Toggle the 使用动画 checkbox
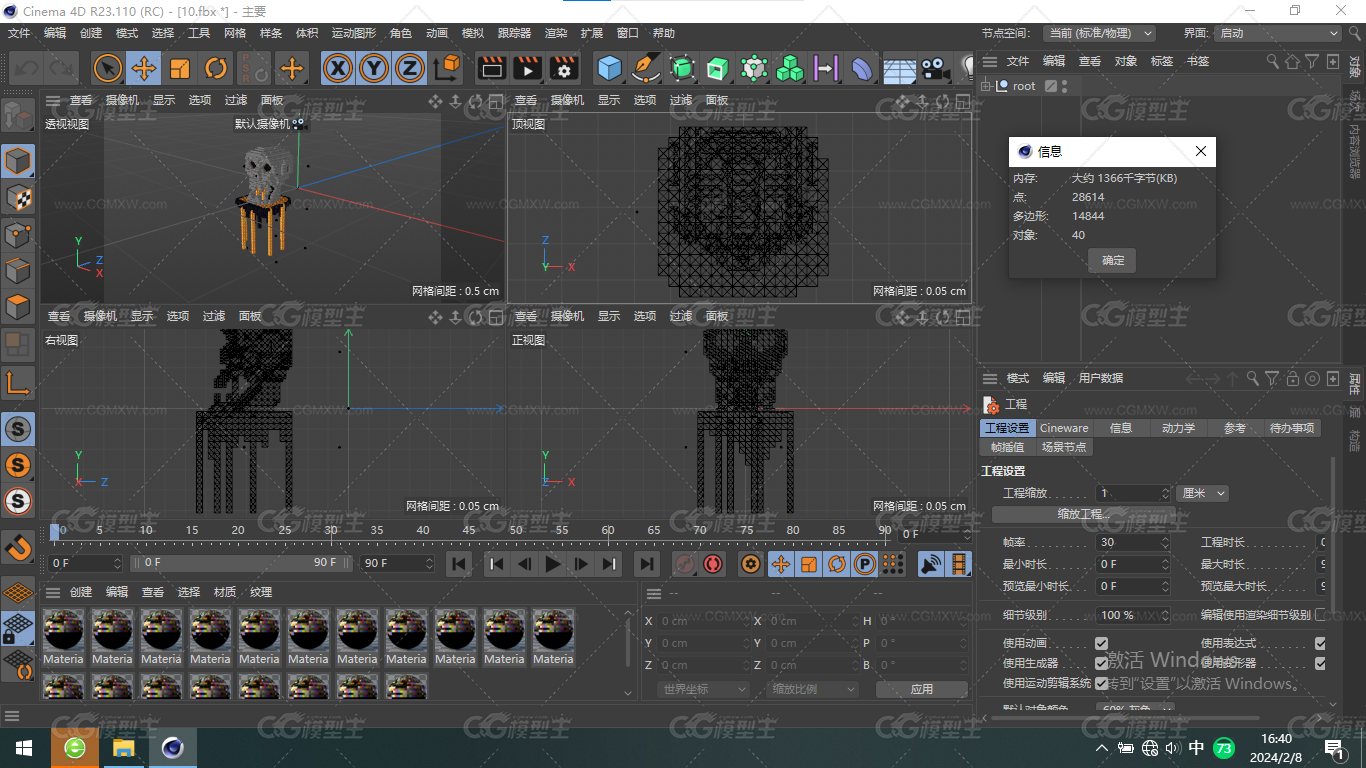Screen dimensions: 1366x768 coord(1101,643)
